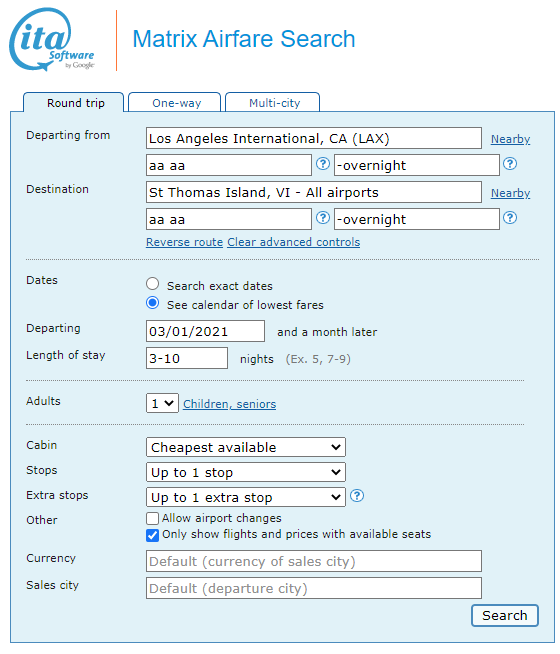Open the Stops dropdown
This screenshot has width=560, height=654.
coord(246,473)
